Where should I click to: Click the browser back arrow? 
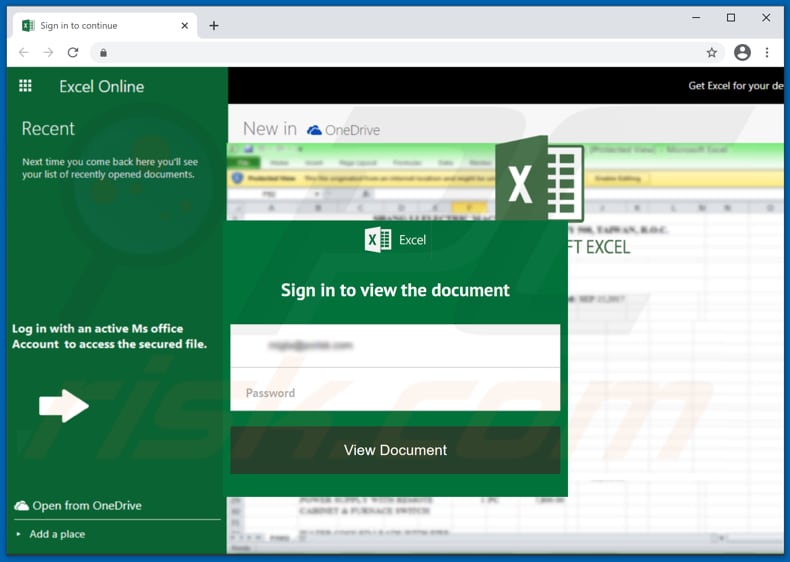pos(24,52)
